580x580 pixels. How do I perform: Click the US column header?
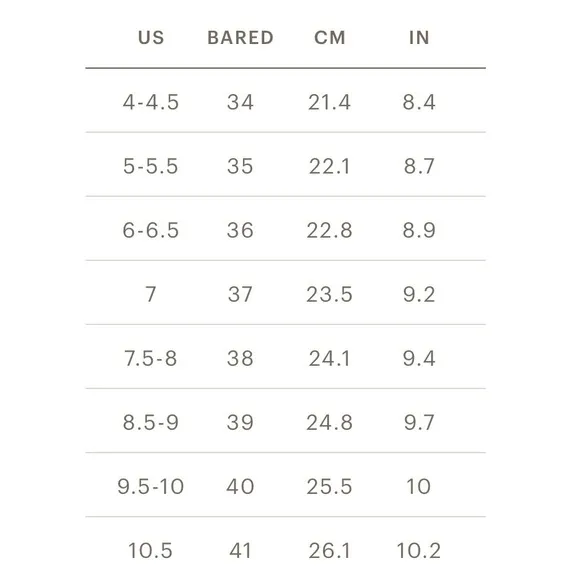(151, 37)
